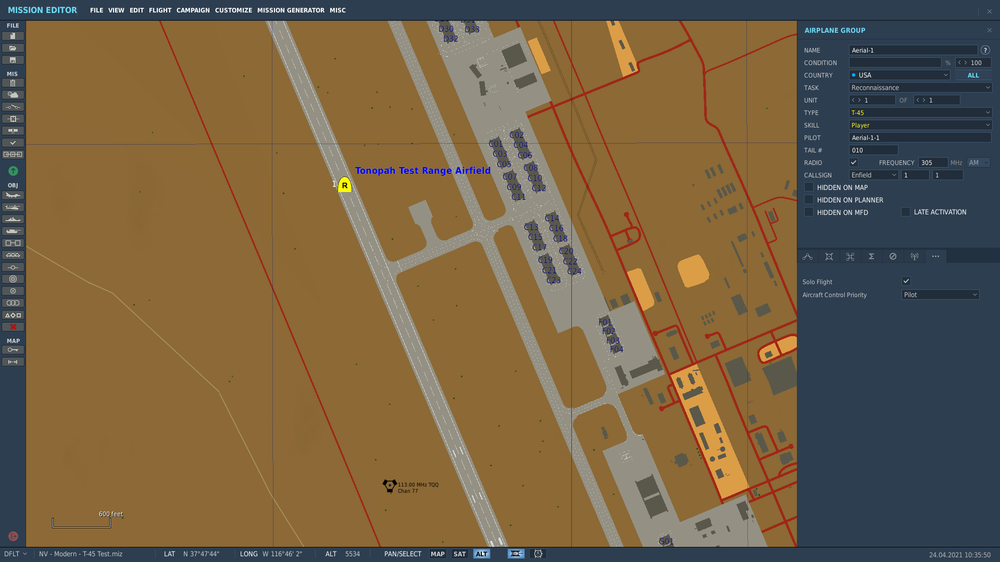Select the airplane group placement tool
Viewport: 1000px width, 562px height.
point(13,195)
